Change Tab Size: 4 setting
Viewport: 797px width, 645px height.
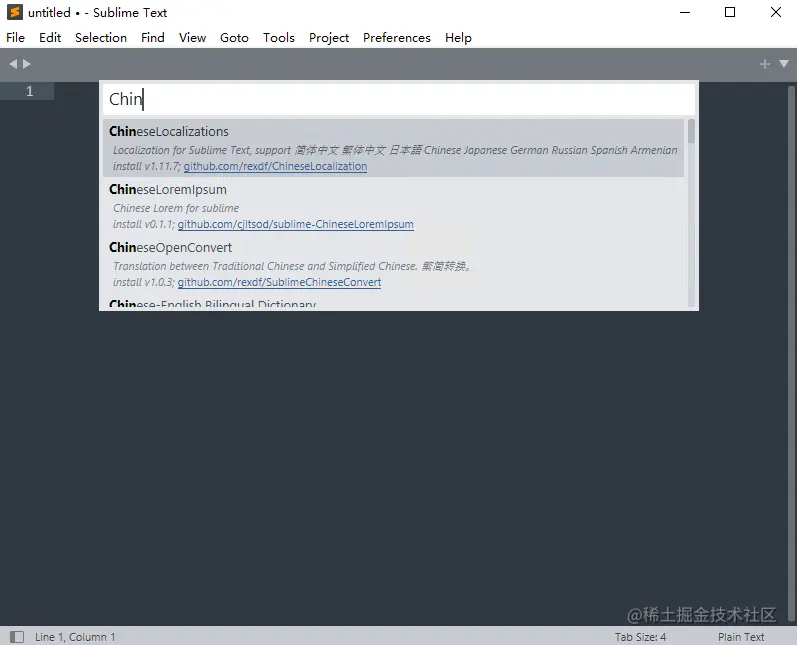point(640,637)
